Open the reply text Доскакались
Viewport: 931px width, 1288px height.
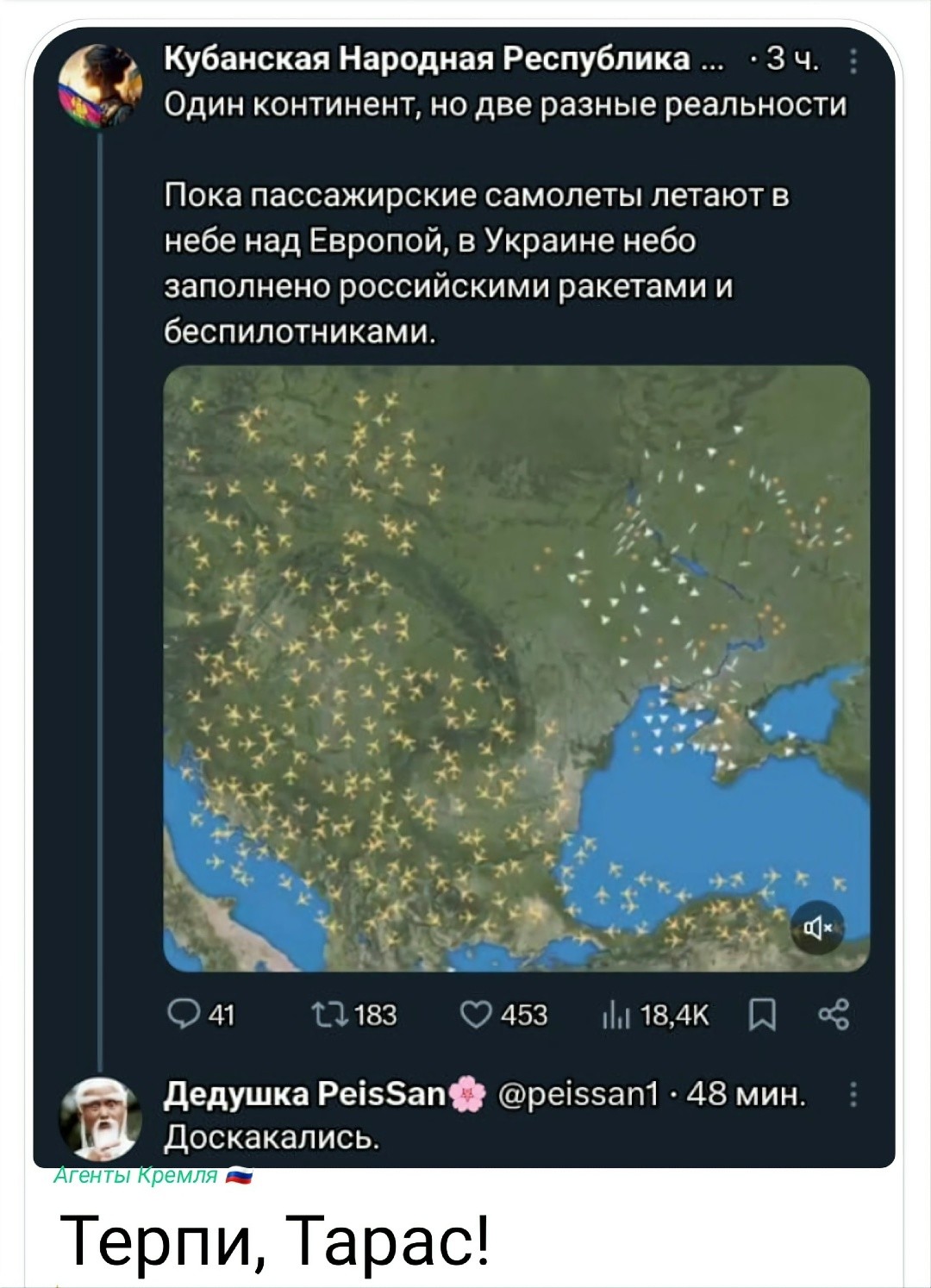click(272, 1138)
